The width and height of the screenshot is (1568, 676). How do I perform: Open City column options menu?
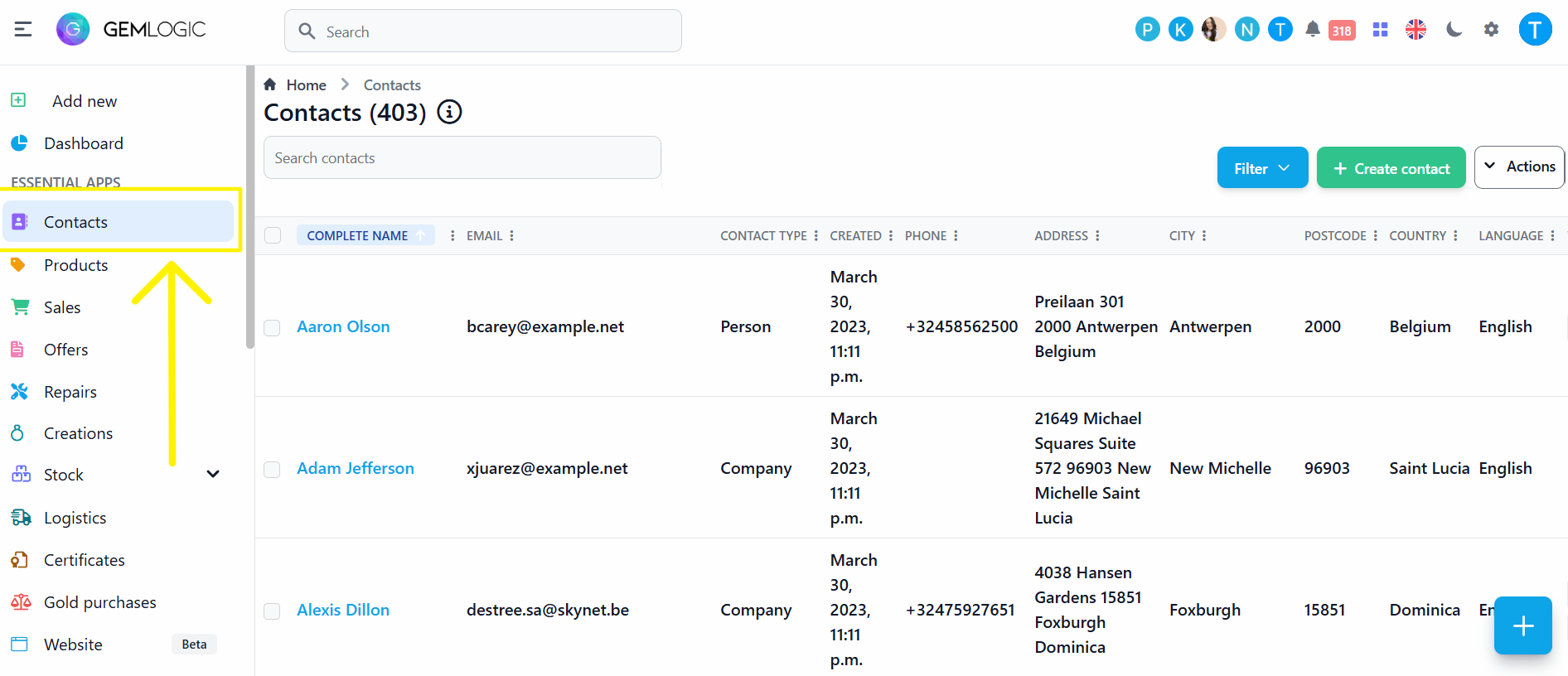pos(1204,236)
